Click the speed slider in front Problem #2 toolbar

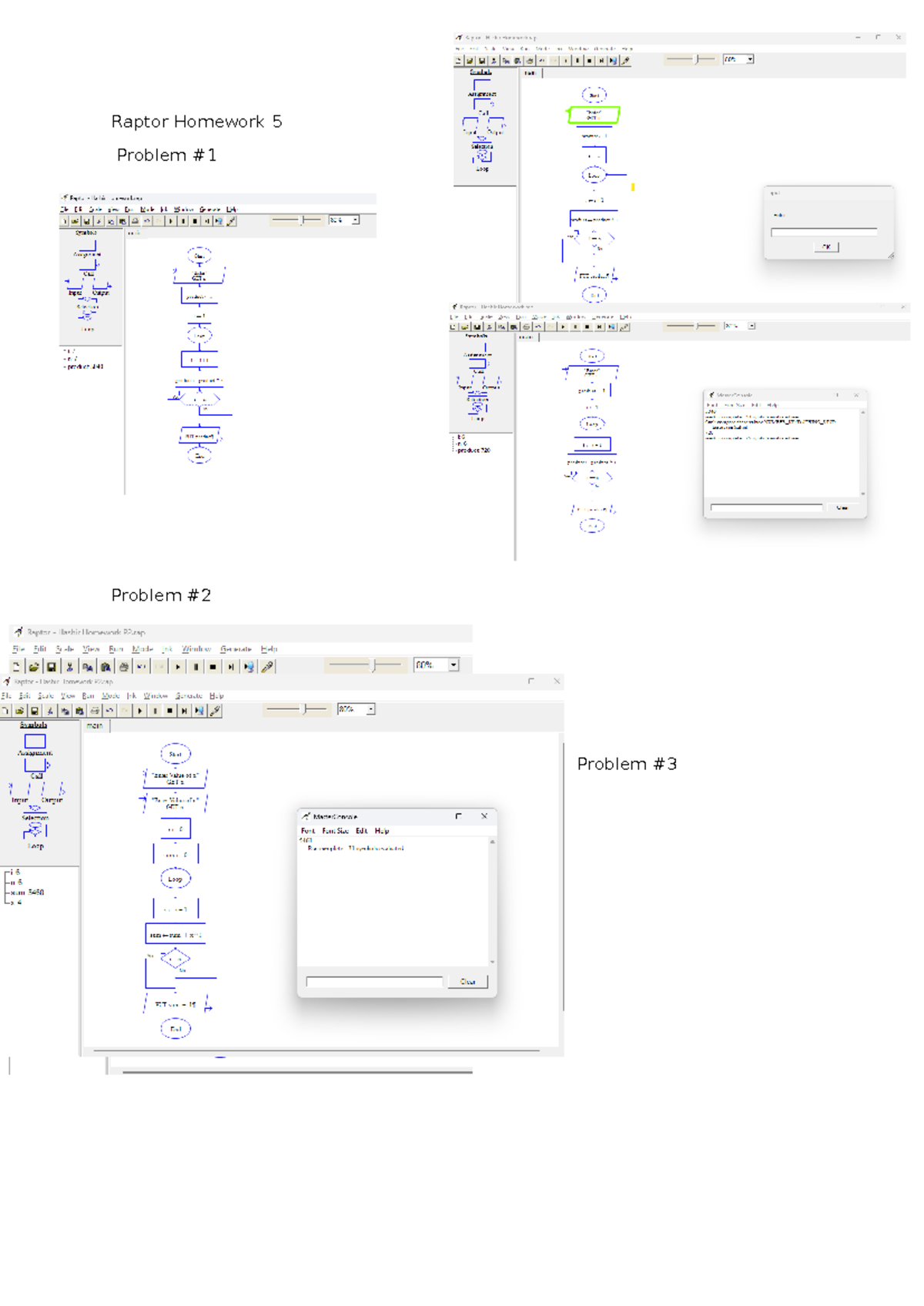tap(304, 709)
